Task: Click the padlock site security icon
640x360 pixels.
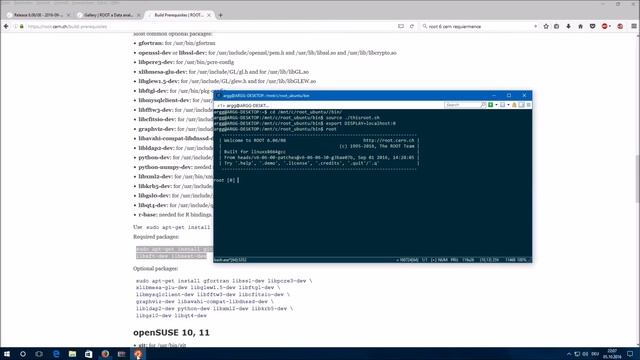Action: (x=22, y=26)
